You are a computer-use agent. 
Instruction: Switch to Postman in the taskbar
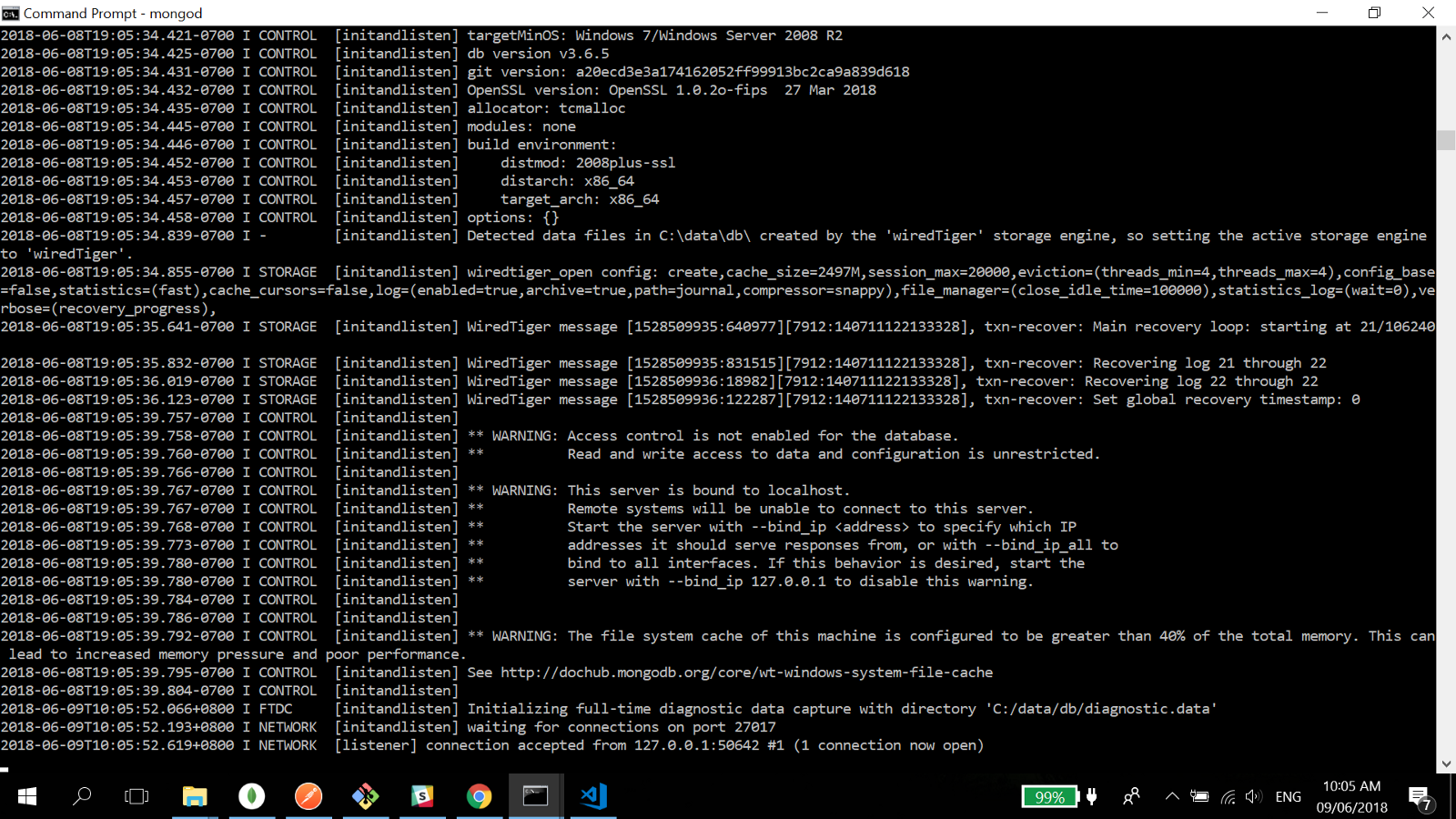(x=308, y=796)
